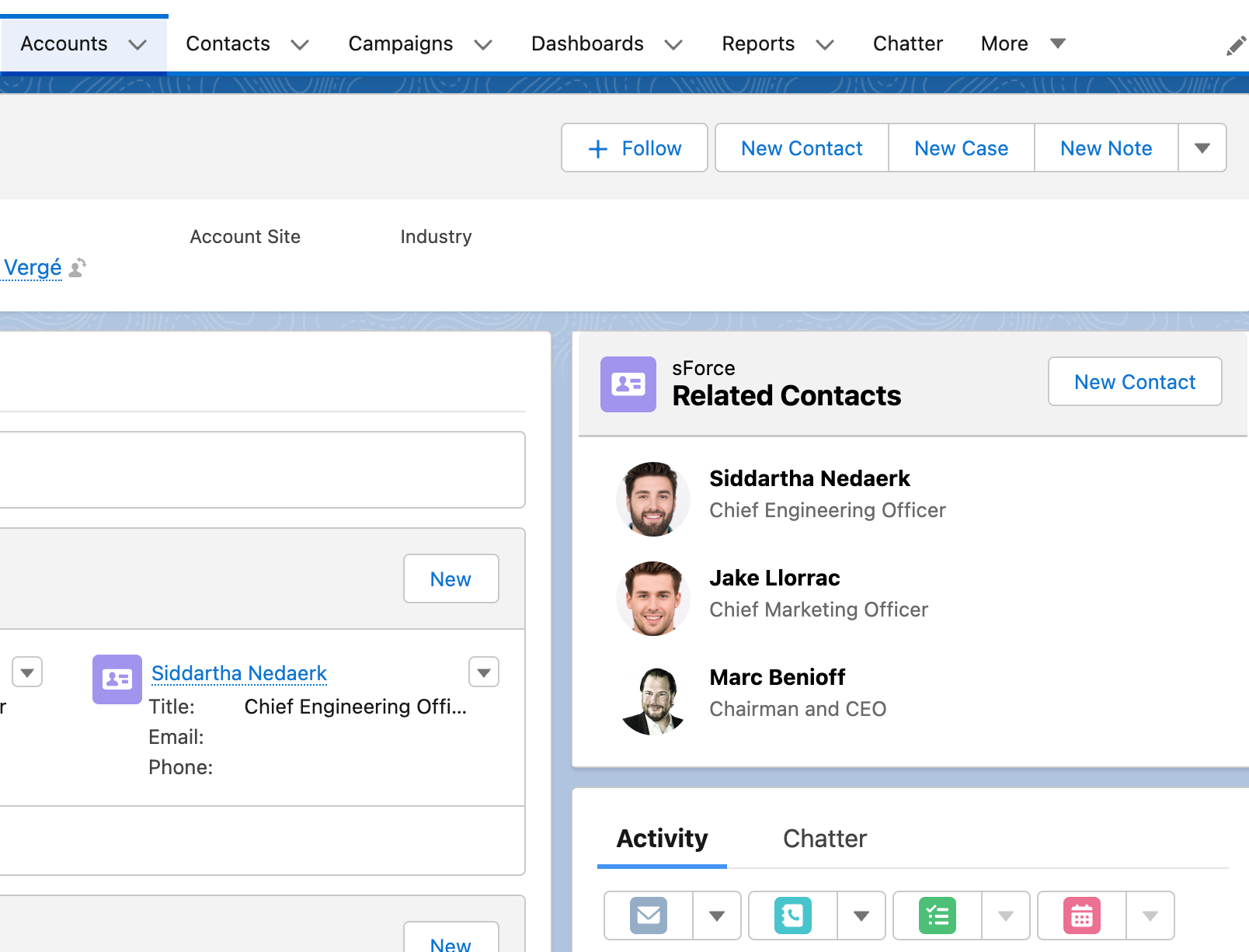Open the Dashboards navigation tab
The width and height of the screenshot is (1249, 952).
pyautogui.click(x=587, y=43)
